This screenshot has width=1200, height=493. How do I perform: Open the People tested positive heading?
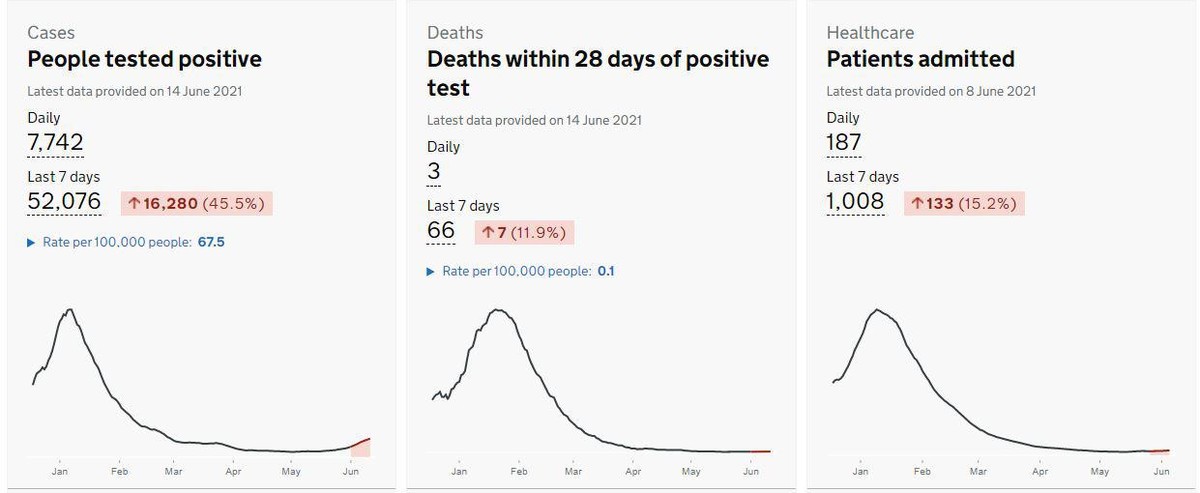click(144, 59)
